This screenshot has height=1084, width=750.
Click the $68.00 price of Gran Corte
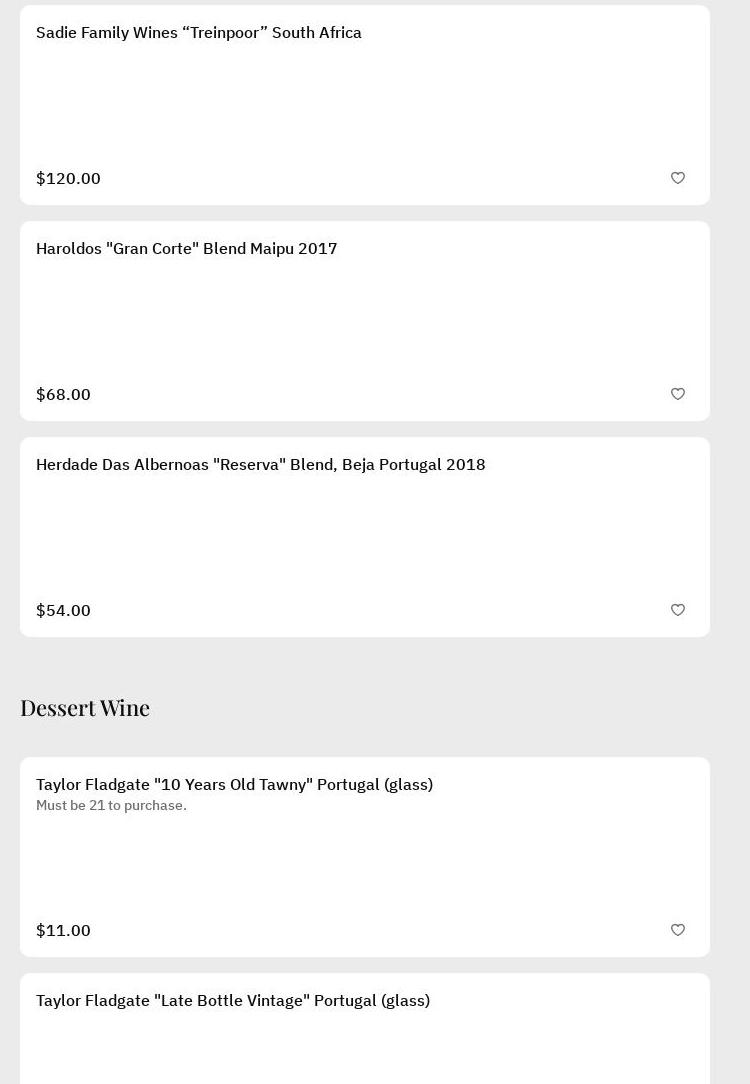63,395
